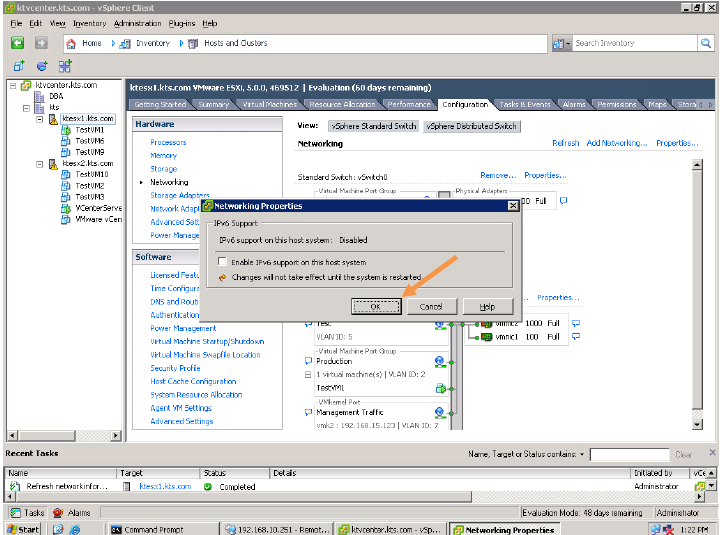This screenshot has width=720, height=535.
Task: Click the globe icon next to Management Traffic
Action: tap(439, 412)
